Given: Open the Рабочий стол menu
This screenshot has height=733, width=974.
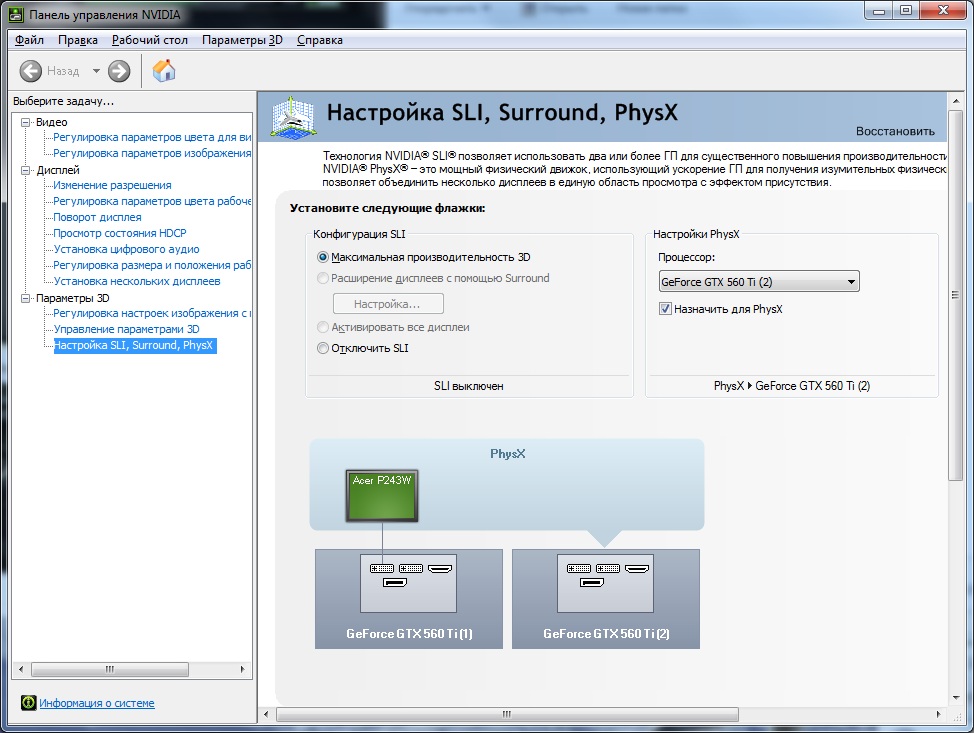Looking at the screenshot, I should pos(150,40).
